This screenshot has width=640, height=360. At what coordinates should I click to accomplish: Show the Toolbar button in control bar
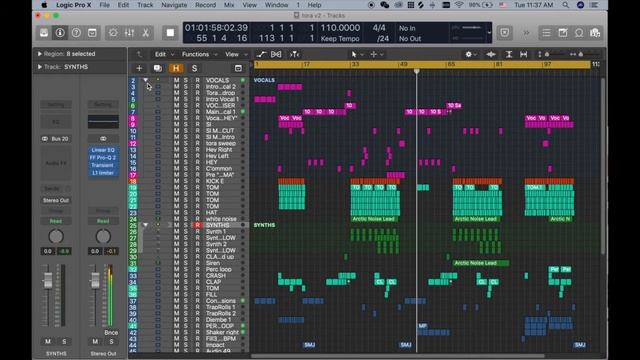92,33
